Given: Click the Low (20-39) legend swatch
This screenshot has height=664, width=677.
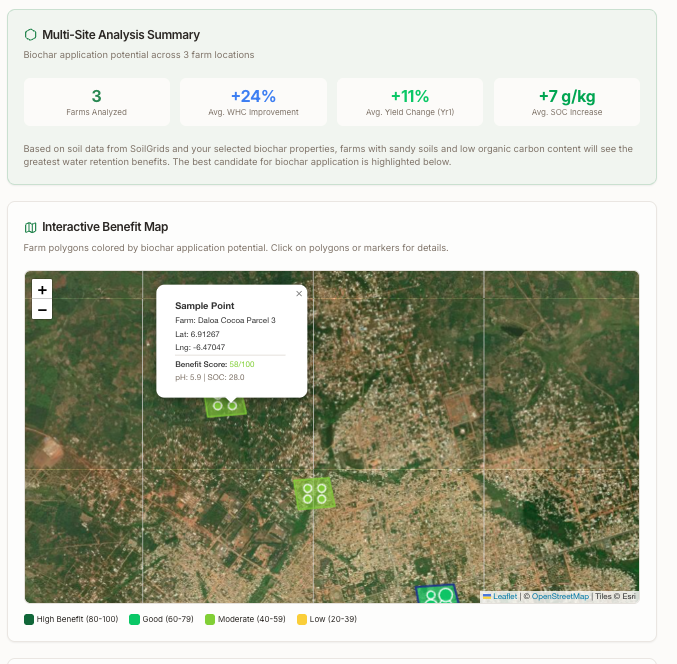Looking at the screenshot, I should (303, 620).
